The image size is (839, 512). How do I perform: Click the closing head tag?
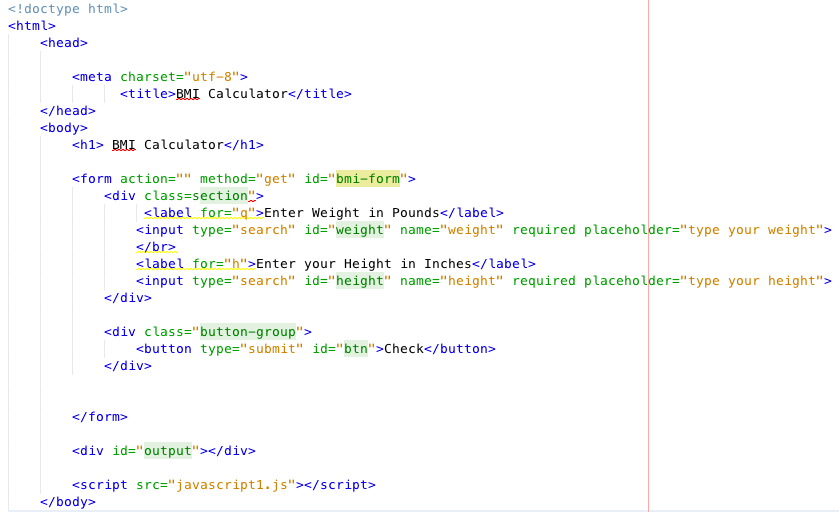pyautogui.click(x=67, y=111)
